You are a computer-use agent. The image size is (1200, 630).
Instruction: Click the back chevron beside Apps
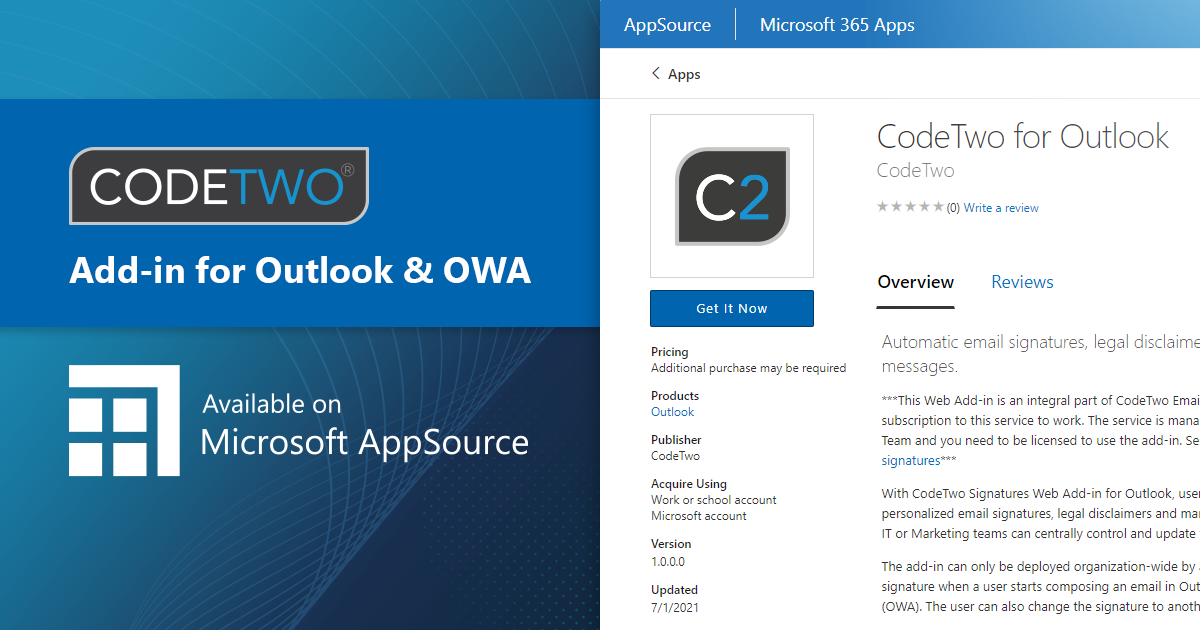pos(656,73)
